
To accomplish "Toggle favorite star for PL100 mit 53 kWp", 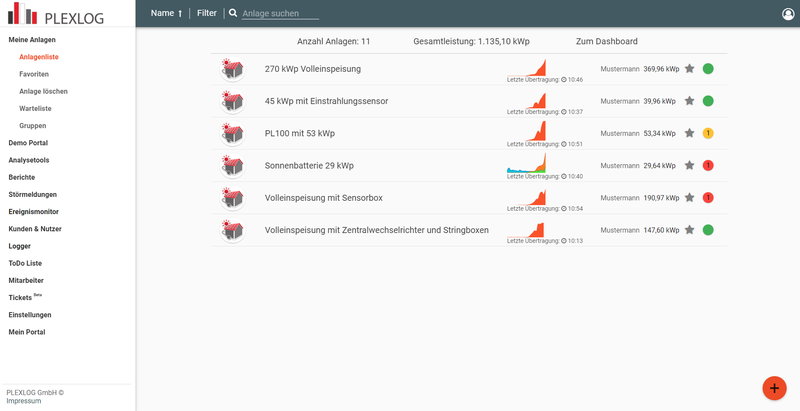I will [x=689, y=133].
